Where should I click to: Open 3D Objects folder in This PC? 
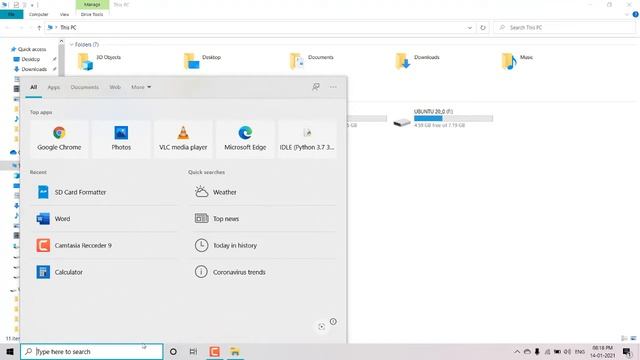point(100,61)
